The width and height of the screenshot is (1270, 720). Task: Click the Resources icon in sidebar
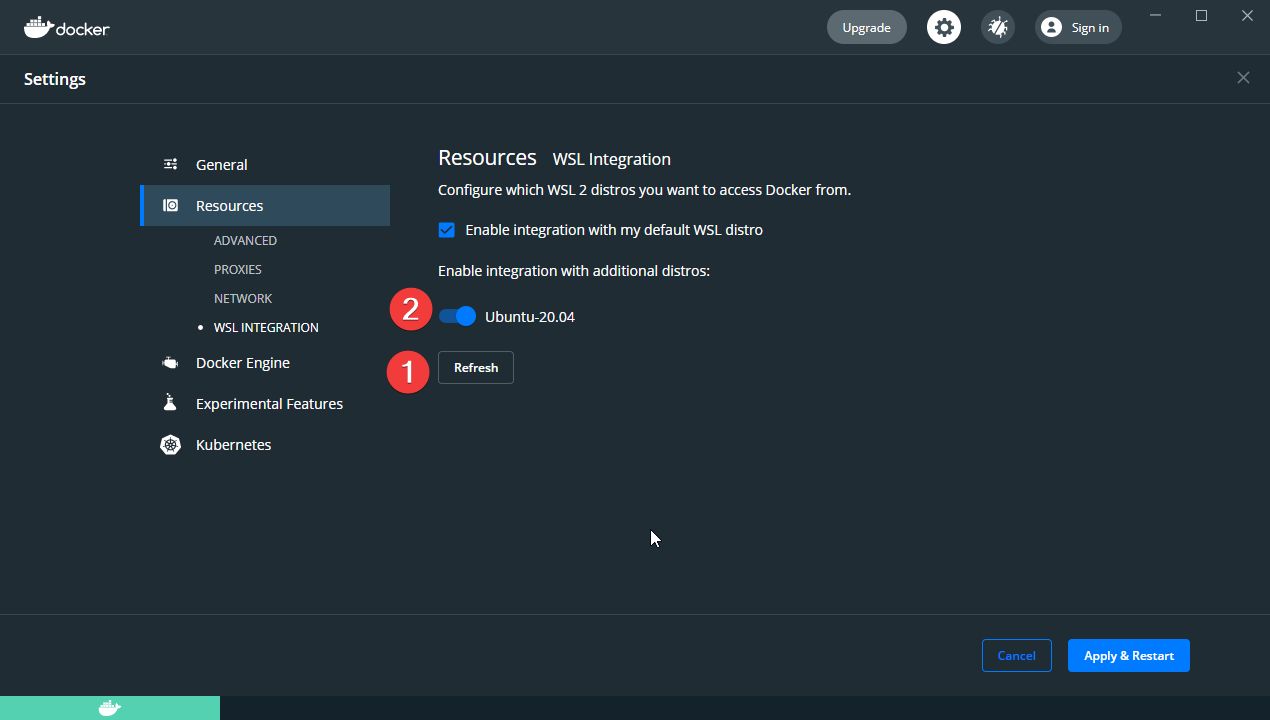171,205
